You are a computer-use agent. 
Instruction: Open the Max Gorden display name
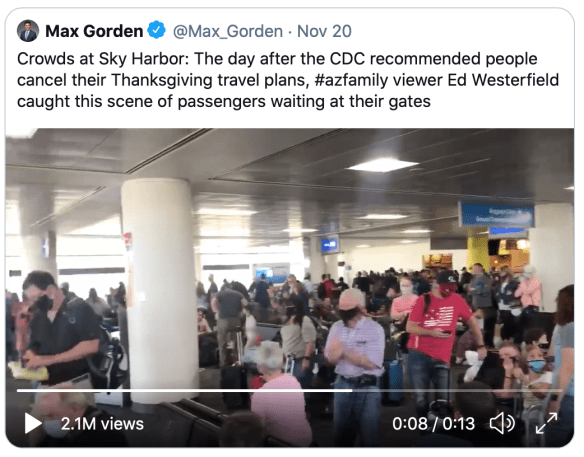[94, 31]
